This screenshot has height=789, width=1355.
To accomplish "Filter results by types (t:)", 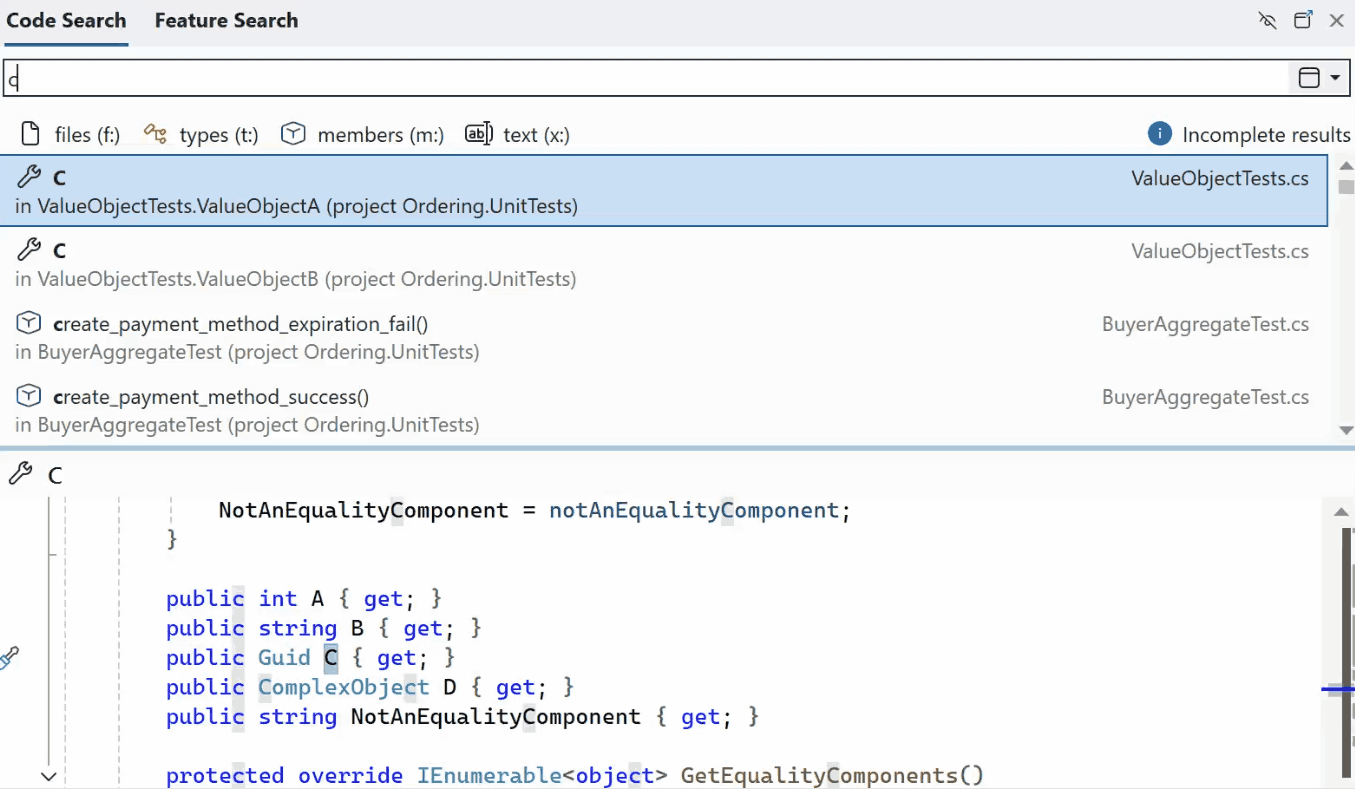I will (x=201, y=134).
